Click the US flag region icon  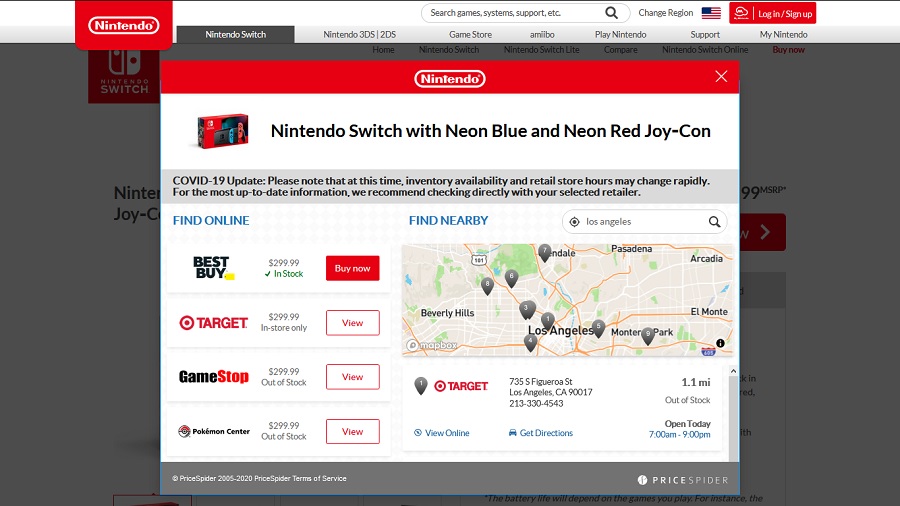711,13
